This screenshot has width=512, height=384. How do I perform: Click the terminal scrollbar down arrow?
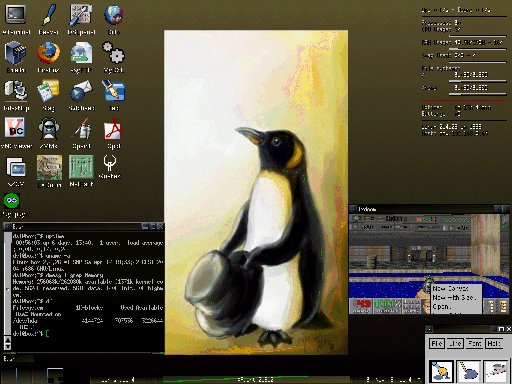coord(7,347)
